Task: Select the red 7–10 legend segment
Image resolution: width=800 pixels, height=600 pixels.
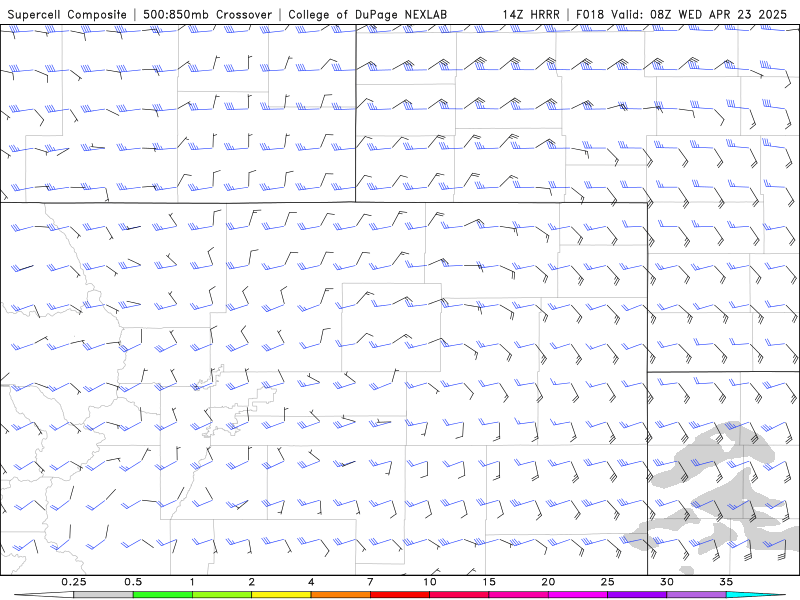Action: tap(399, 595)
